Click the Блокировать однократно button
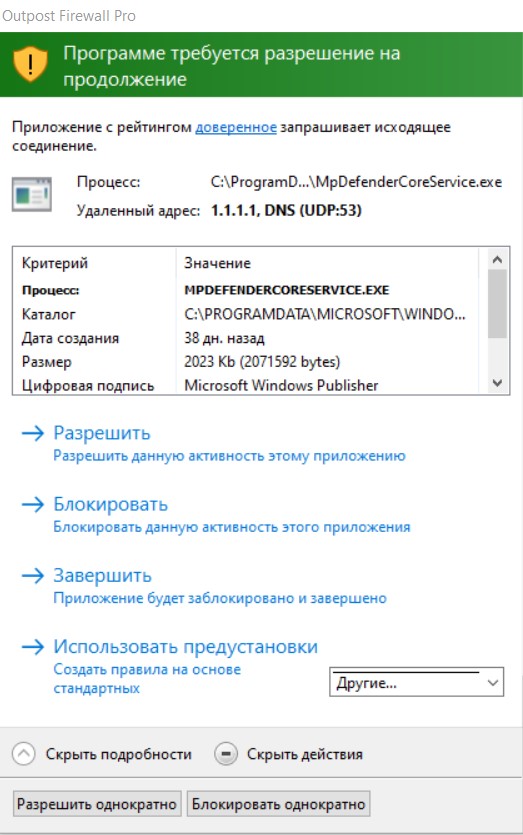The image size is (523, 835). tap(279, 804)
